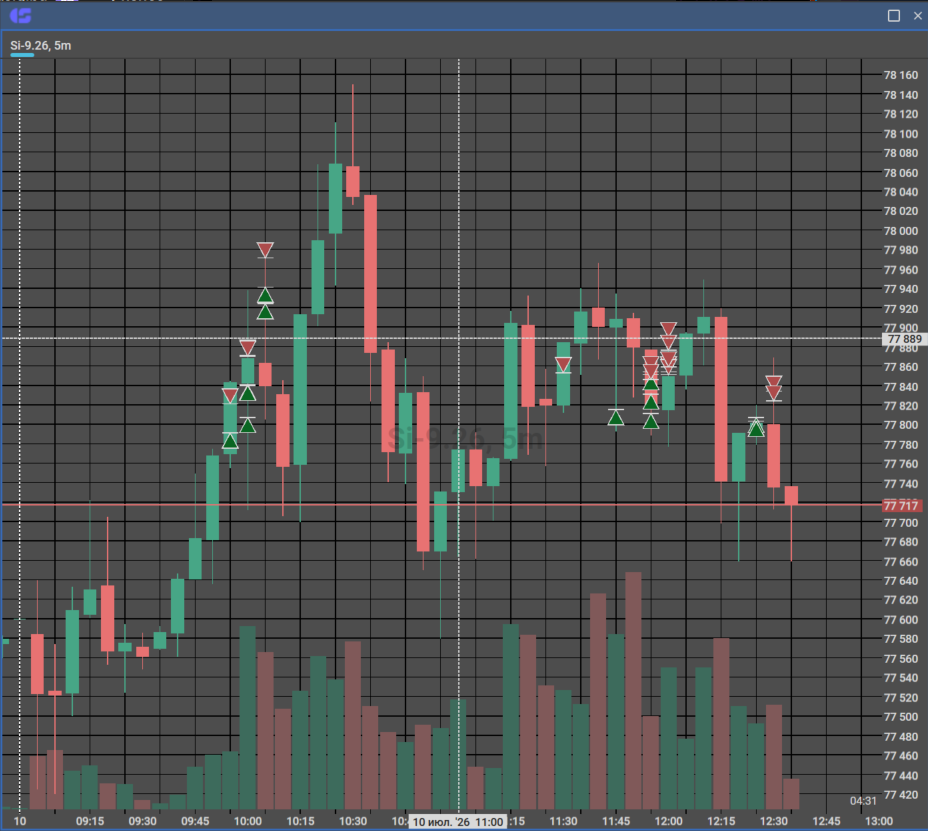Screen dimensions: 928x831
Task: Select top red sell marker above 12:30 candle
Action: [774, 381]
